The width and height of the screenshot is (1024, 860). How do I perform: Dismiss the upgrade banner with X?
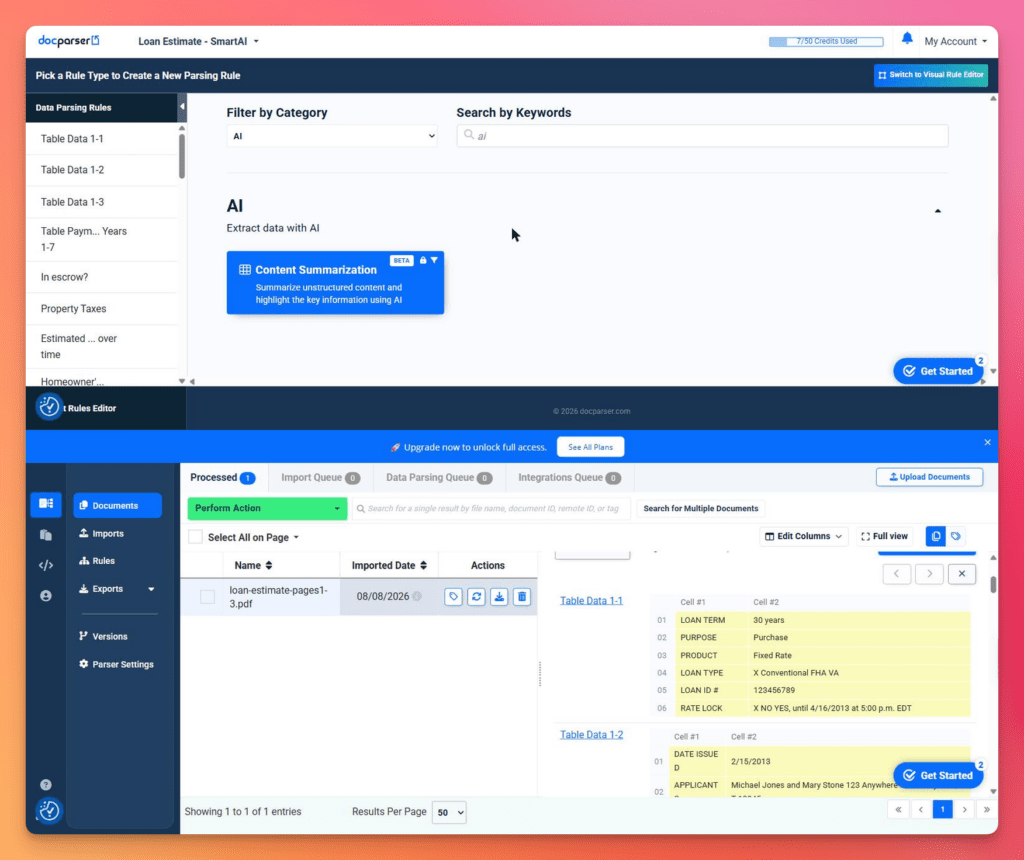[x=987, y=442]
